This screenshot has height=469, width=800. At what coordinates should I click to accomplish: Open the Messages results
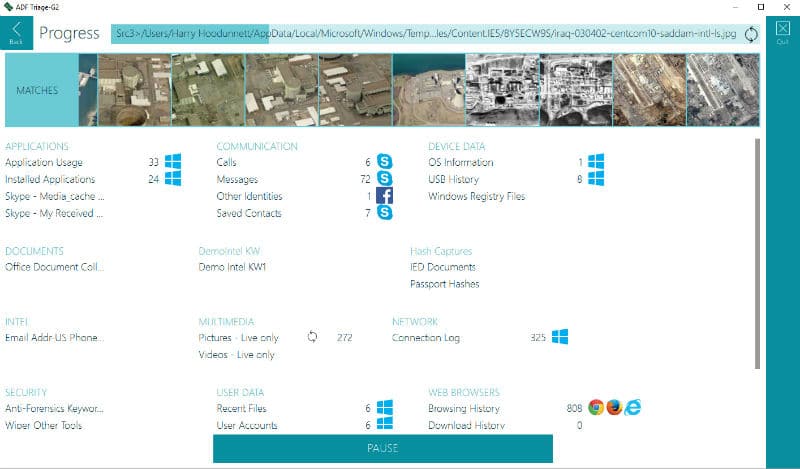click(237, 179)
